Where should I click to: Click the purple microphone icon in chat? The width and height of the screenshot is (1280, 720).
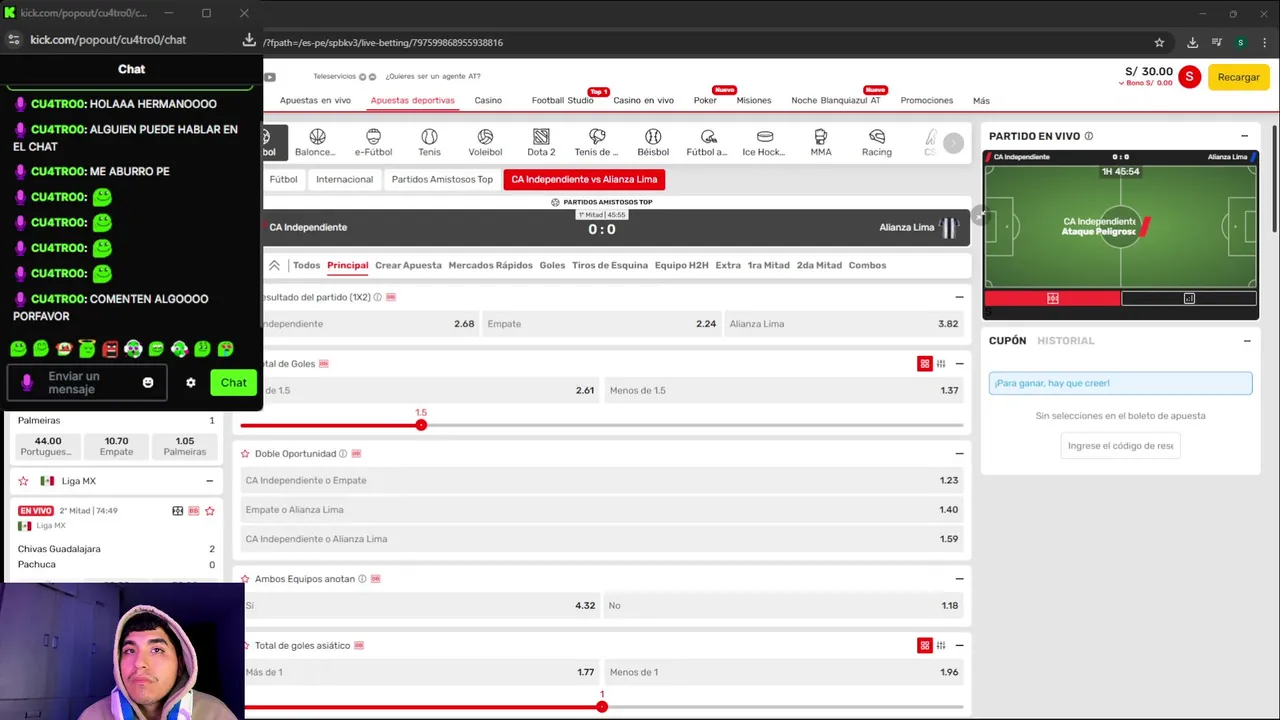[27, 382]
